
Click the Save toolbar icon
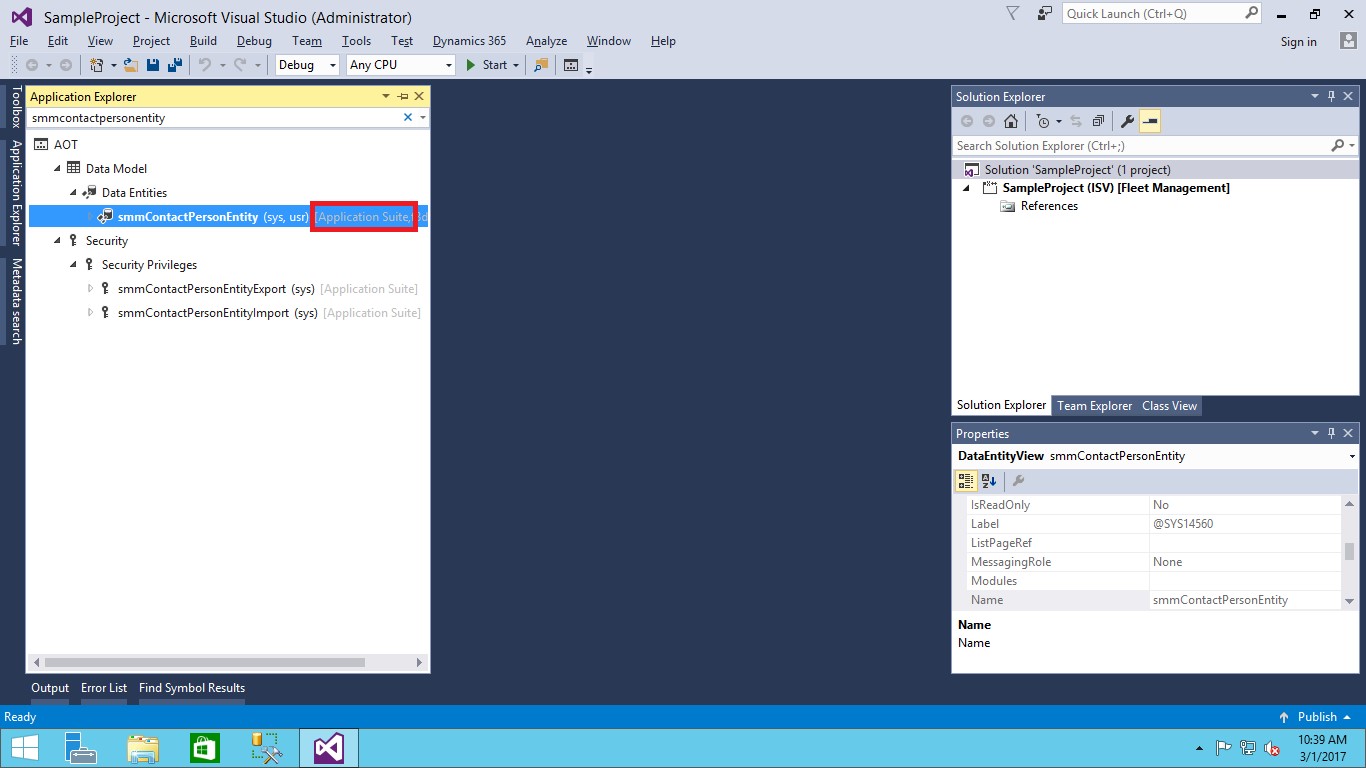coord(153,65)
